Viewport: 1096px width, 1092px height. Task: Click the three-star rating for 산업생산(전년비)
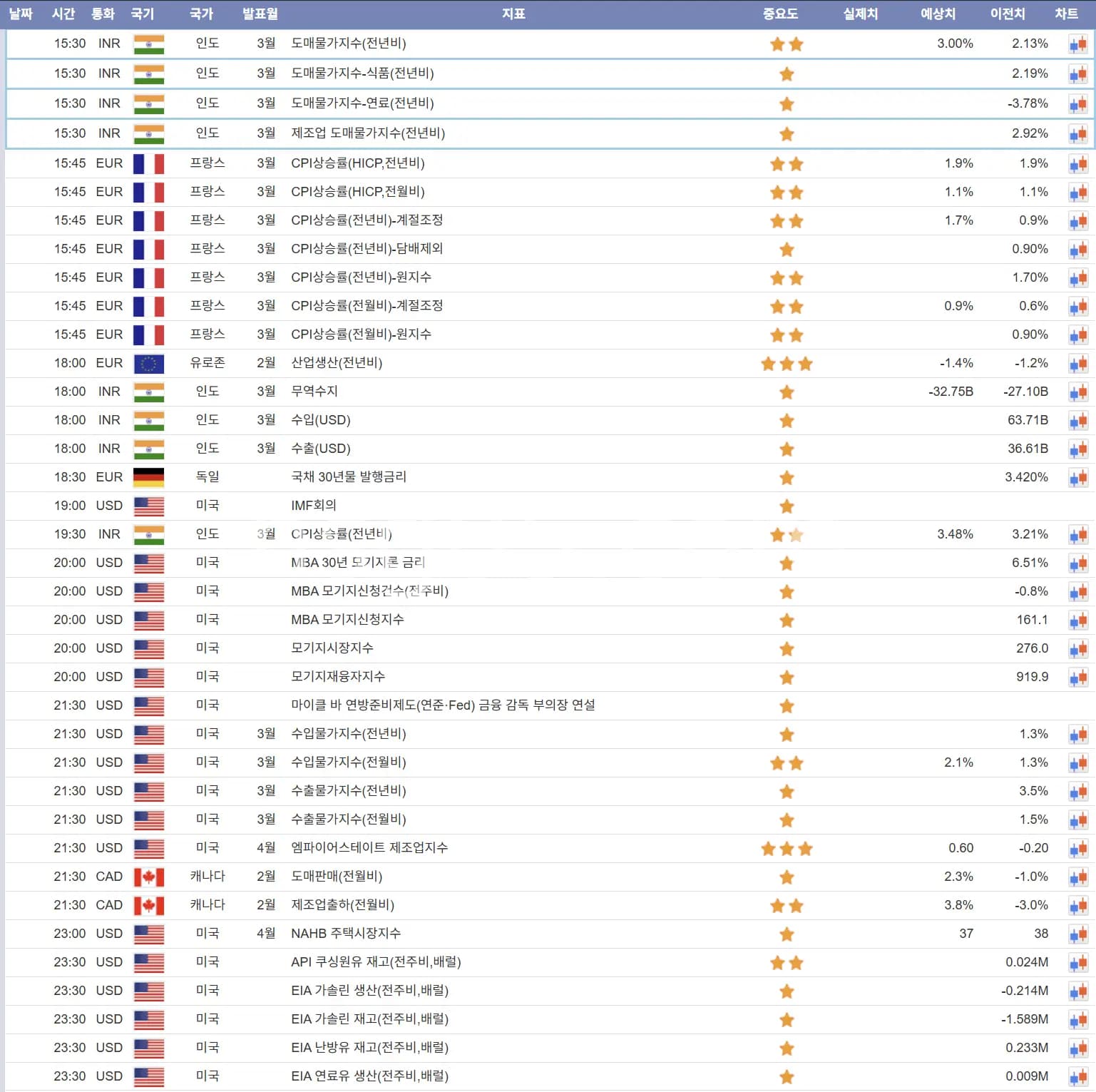pos(787,364)
